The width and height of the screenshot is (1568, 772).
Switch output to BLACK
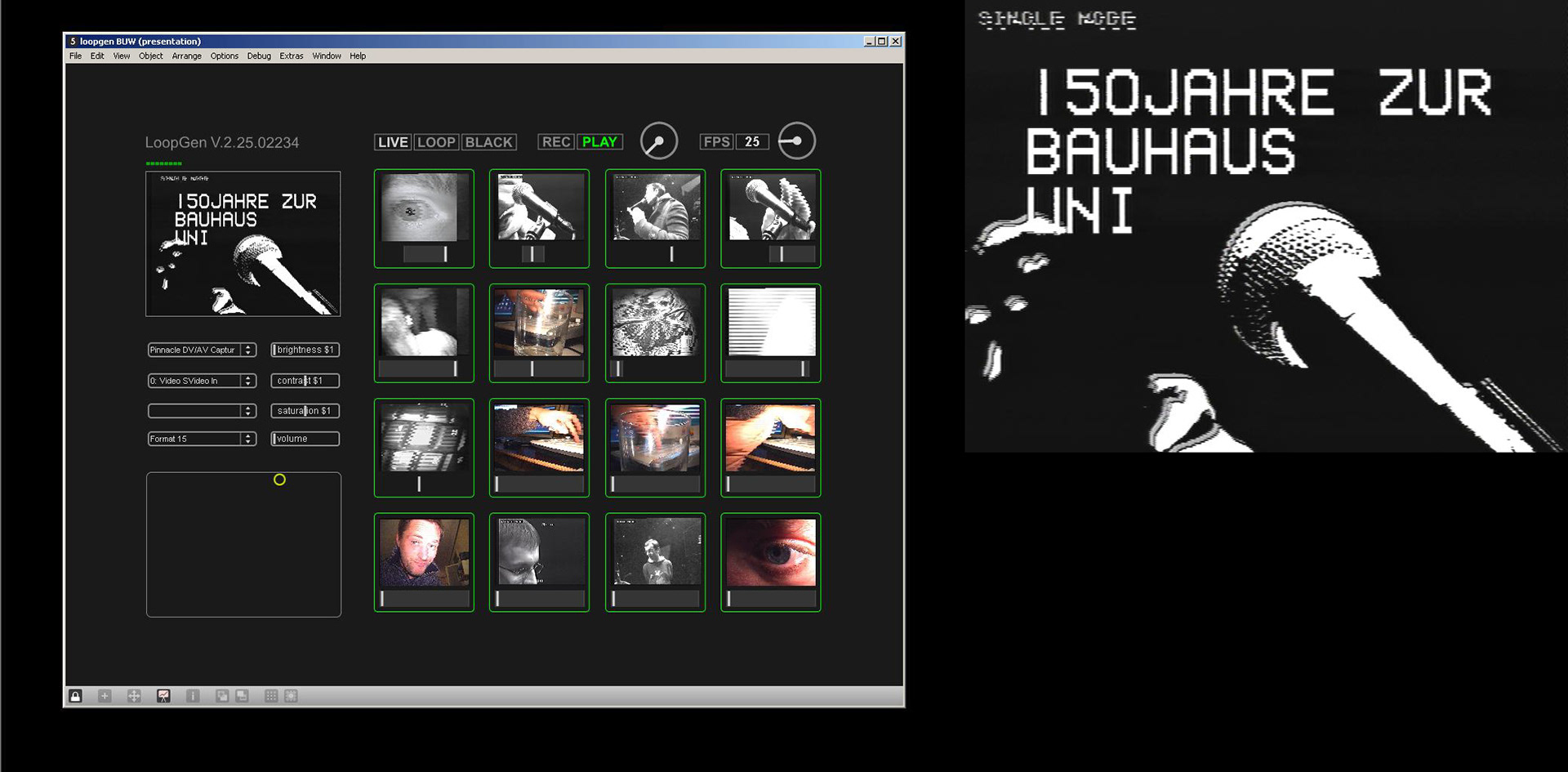click(x=489, y=142)
